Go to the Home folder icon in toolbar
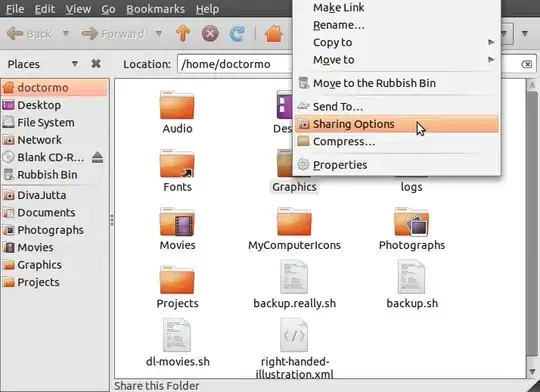The height and width of the screenshot is (392, 540). click(x=274, y=34)
